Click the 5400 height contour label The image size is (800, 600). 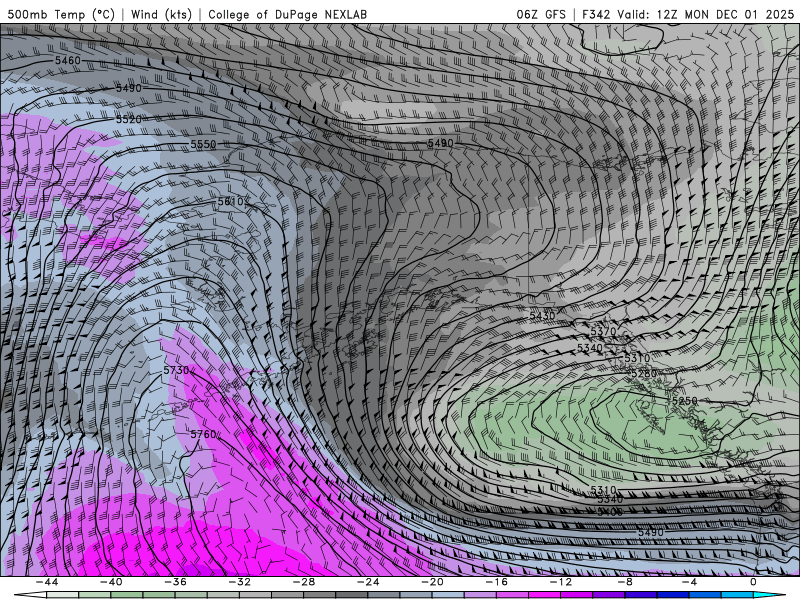click(x=610, y=512)
